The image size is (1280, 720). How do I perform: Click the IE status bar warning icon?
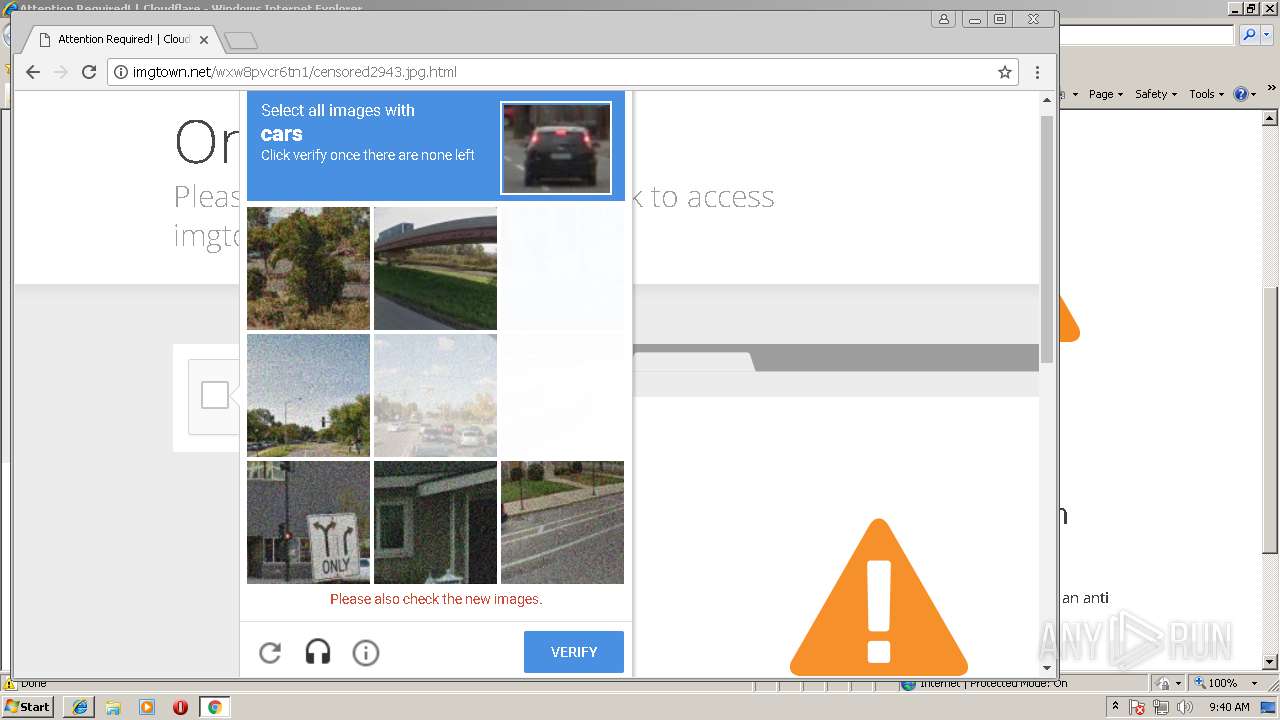coord(10,684)
